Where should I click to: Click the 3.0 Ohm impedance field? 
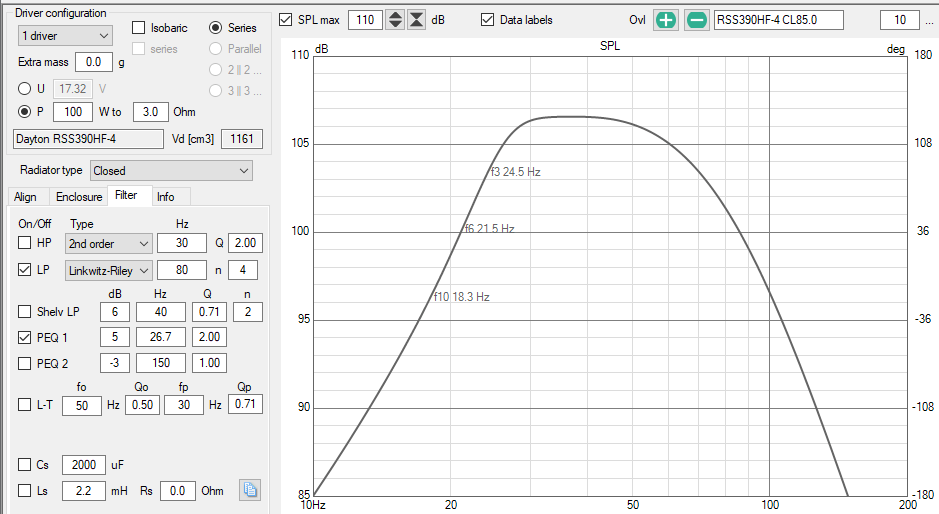(x=150, y=111)
